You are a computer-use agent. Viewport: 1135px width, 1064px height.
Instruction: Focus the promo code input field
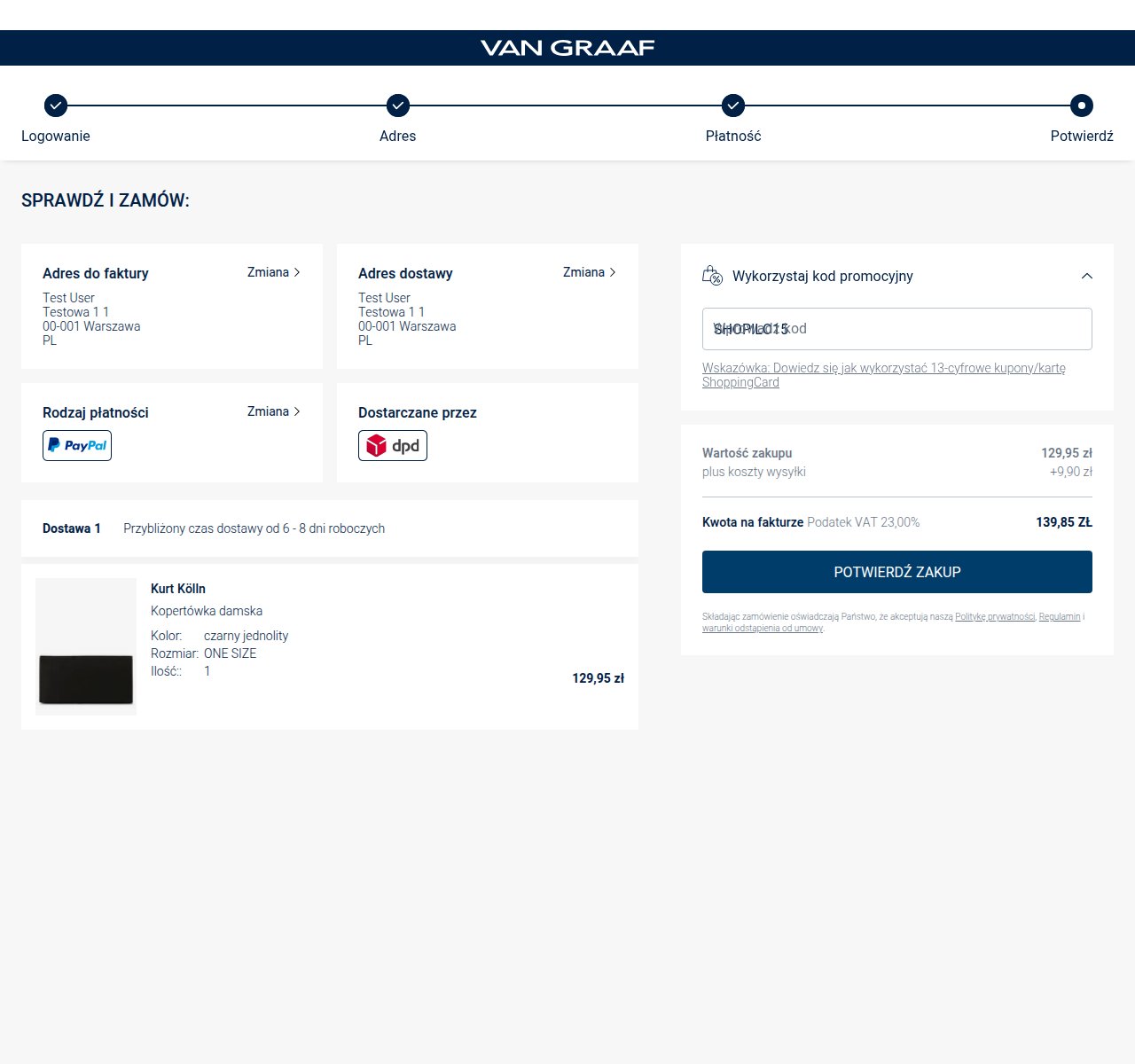897,329
